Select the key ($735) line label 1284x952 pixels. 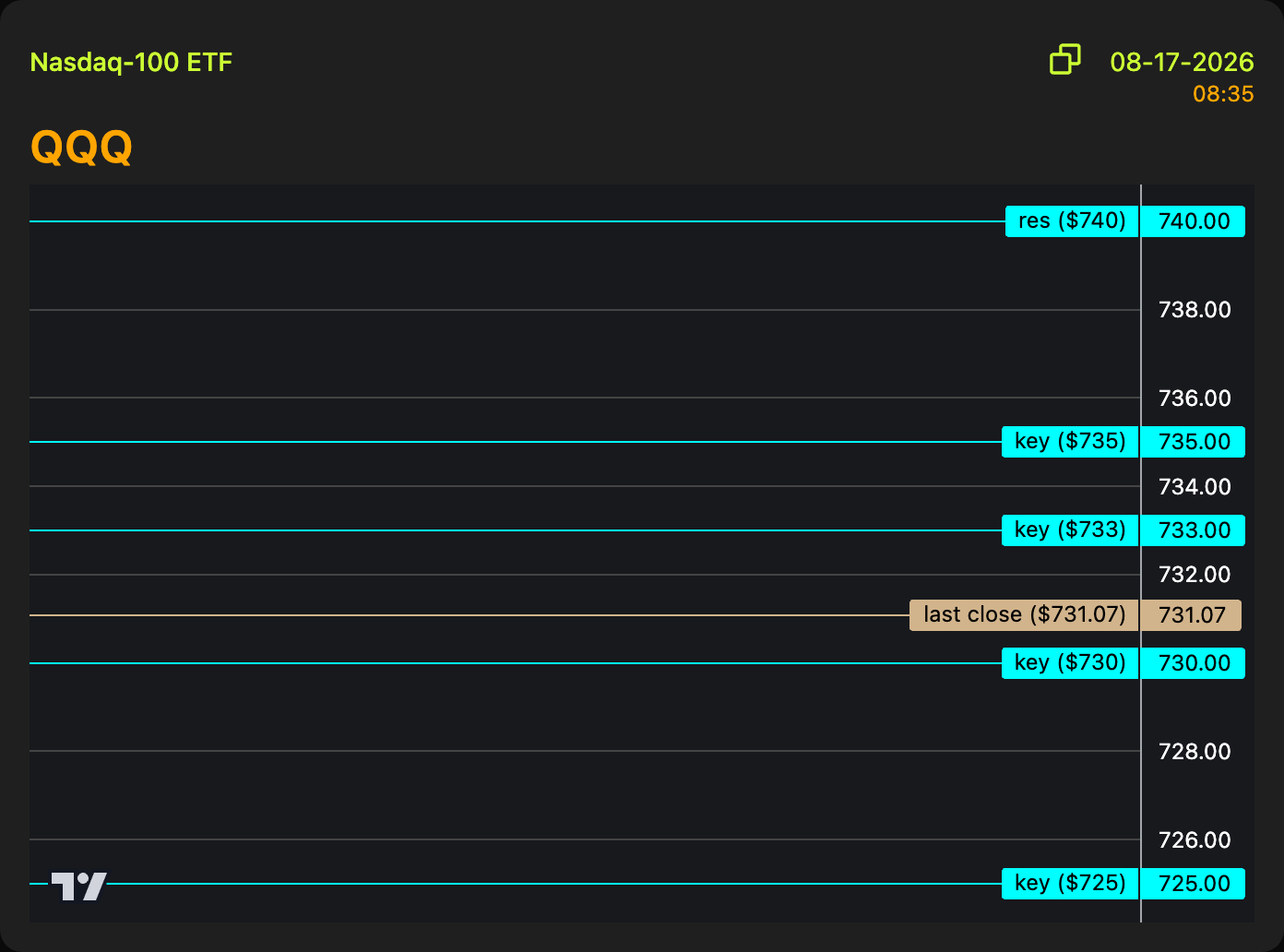1070,442
